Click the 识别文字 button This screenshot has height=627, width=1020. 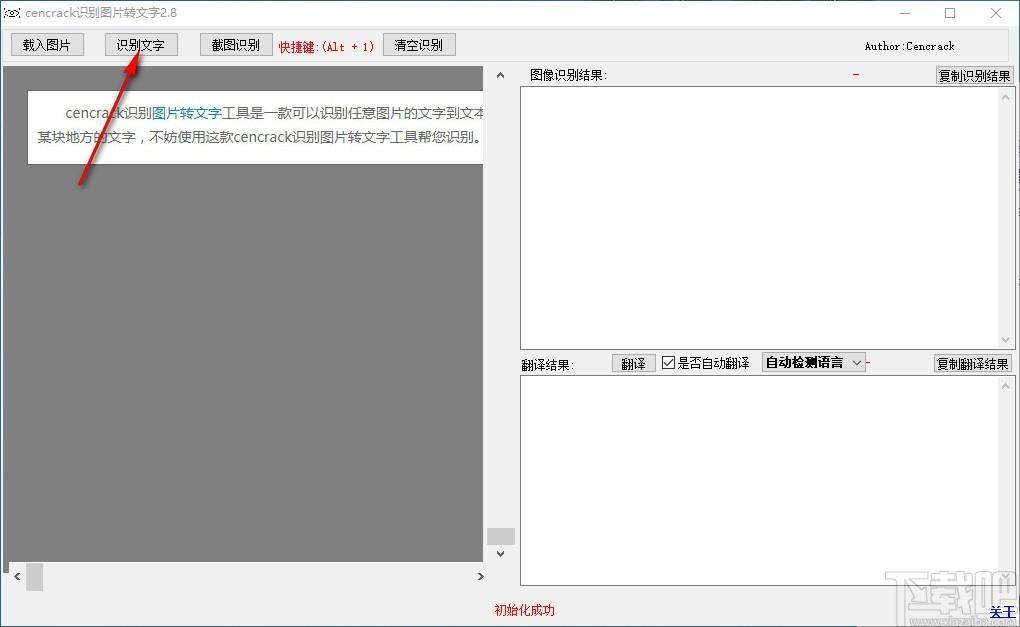141,45
